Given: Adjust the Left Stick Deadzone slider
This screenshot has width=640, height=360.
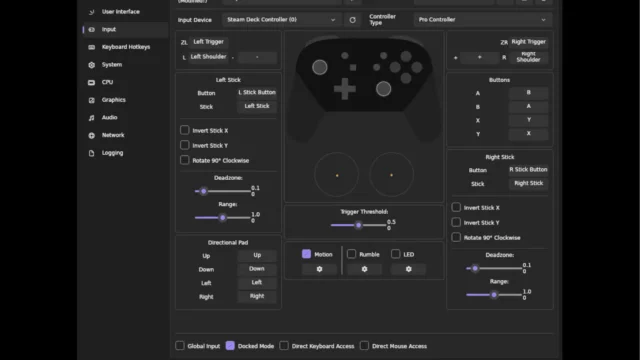Looking at the screenshot, I should point(222,191).
